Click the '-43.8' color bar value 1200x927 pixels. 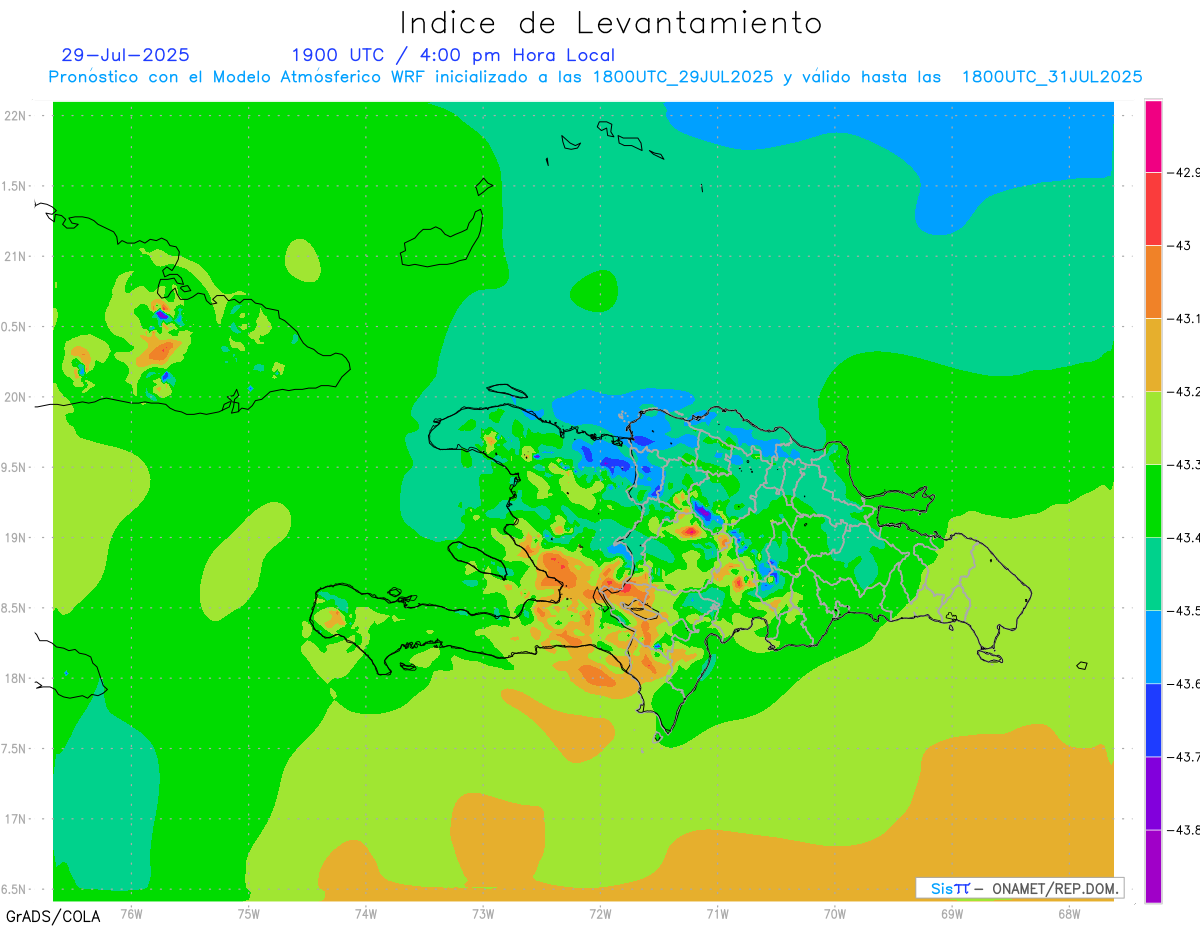pyautogui.click(x=1184, y=830)
